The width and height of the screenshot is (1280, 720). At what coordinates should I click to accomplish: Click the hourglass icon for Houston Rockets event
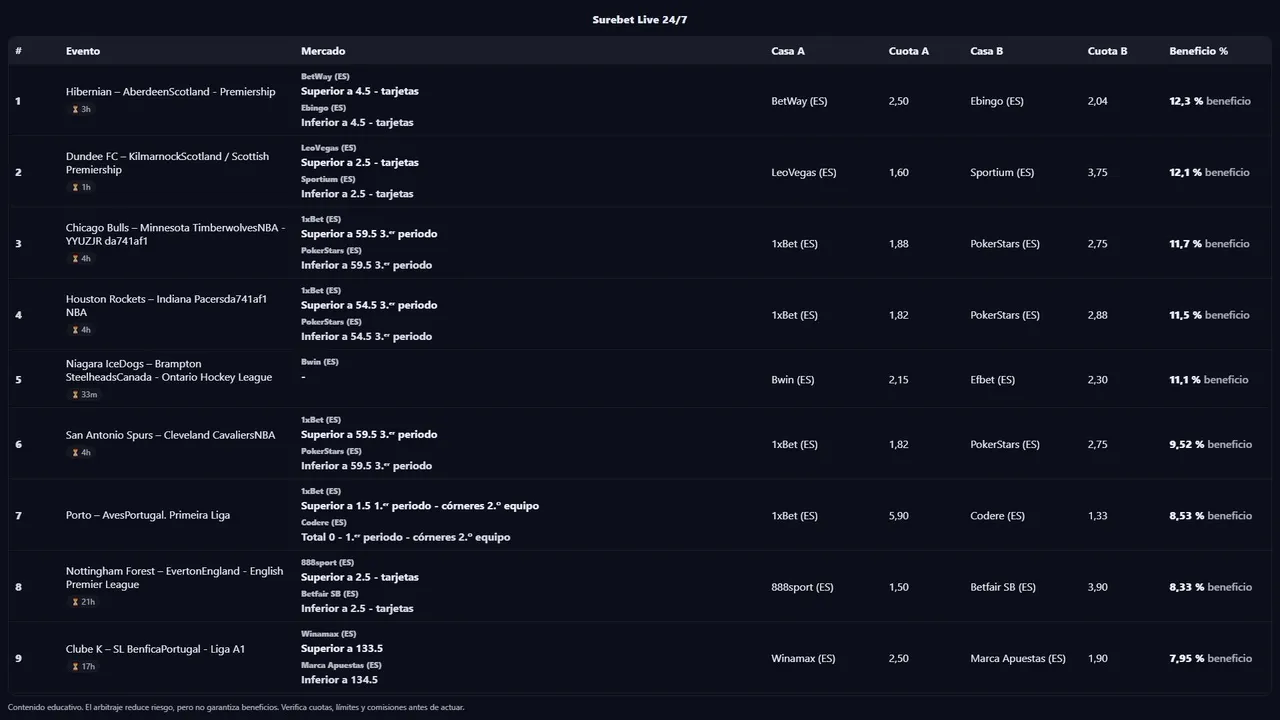[75, 330]
